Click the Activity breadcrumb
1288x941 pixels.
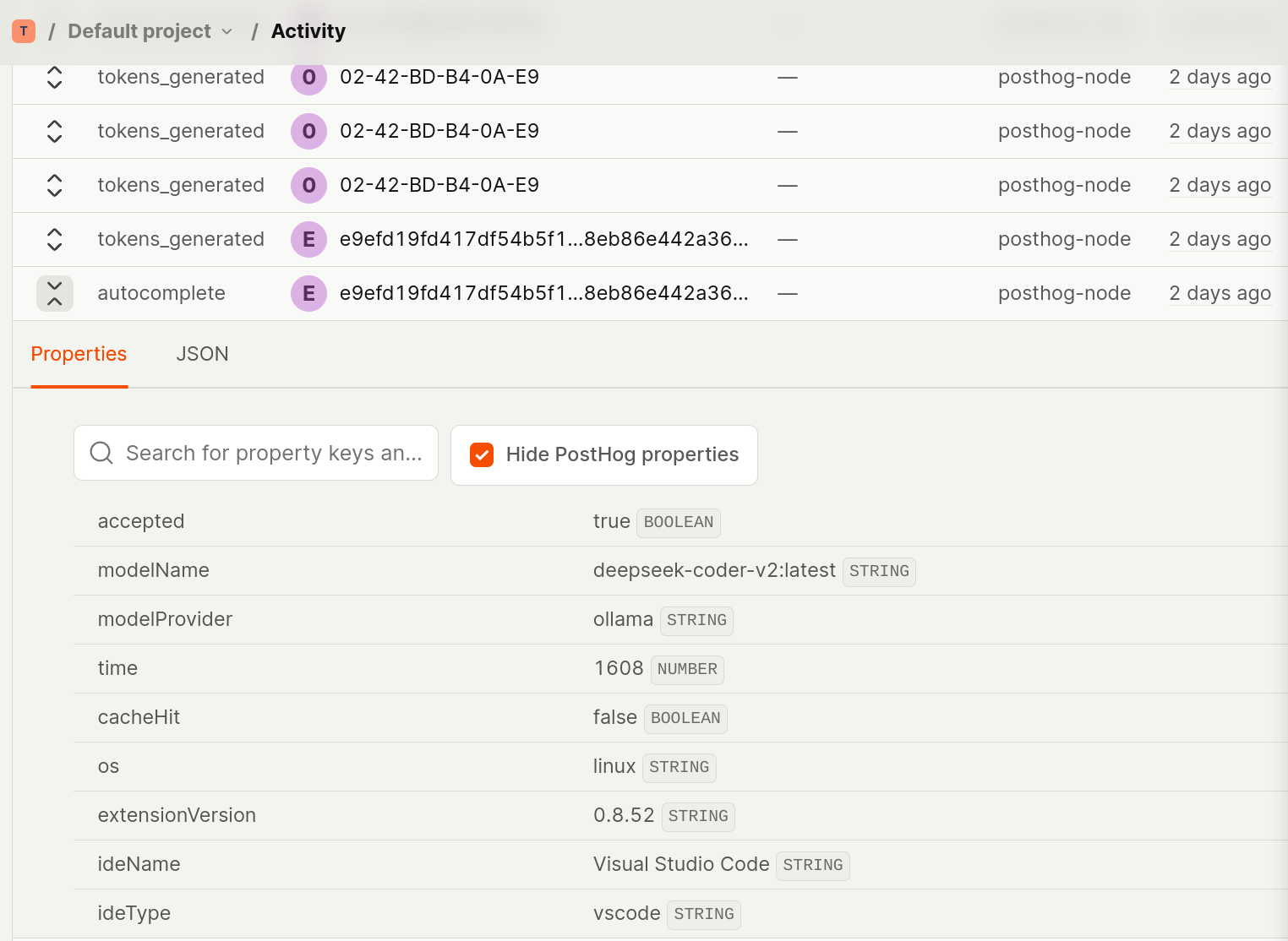308,31
